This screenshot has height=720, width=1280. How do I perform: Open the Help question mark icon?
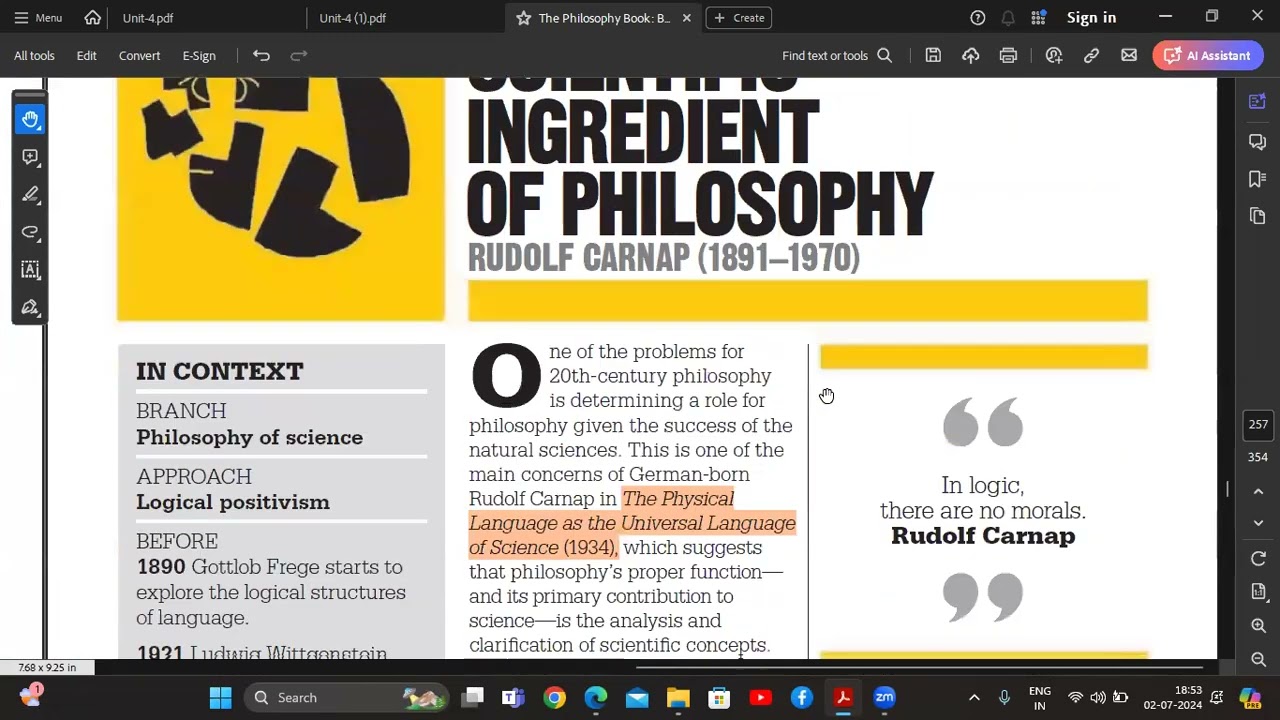(x=978, y=18)
